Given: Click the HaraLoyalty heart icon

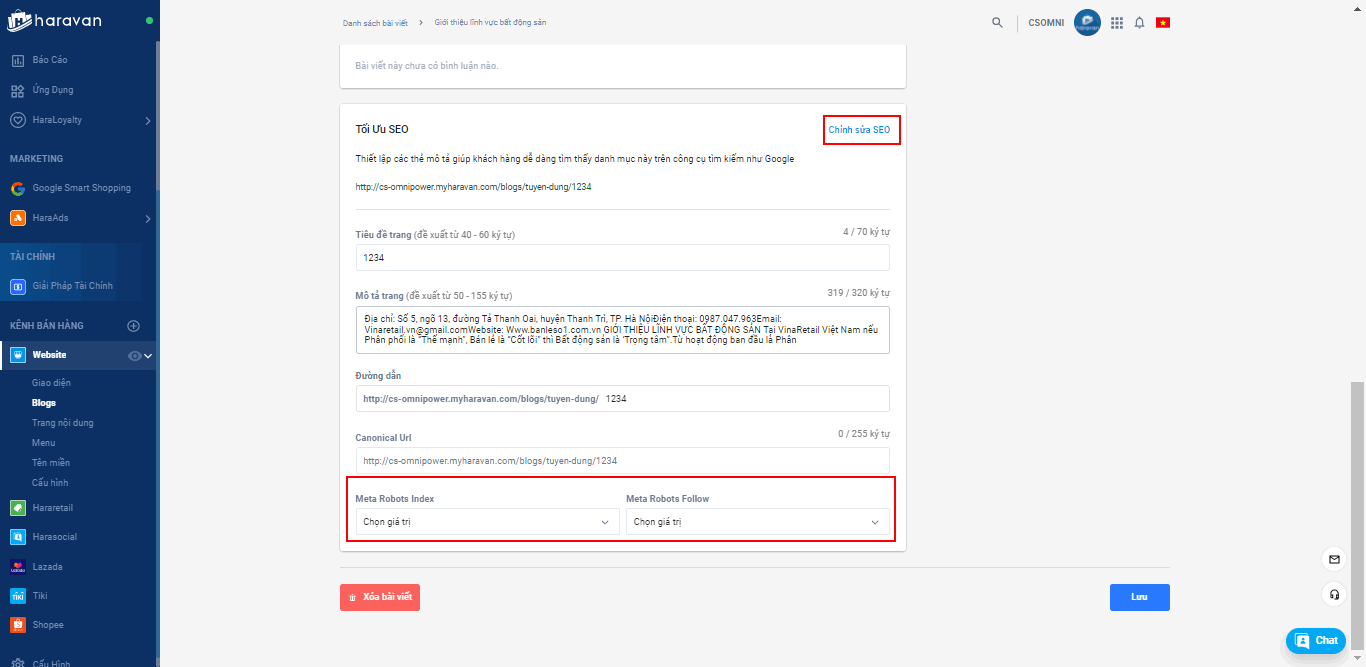Looking at the screenshot, I should click(17, 120).
